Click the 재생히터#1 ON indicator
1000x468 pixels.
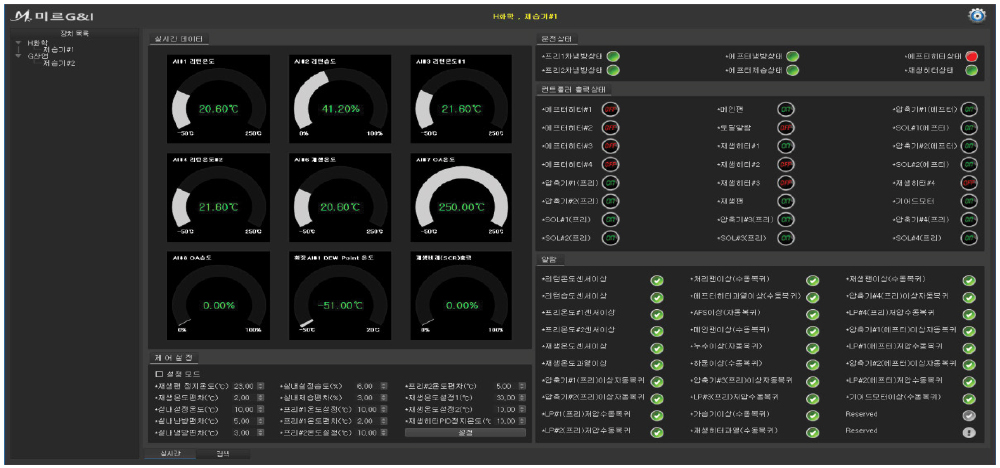coord(786,146)
